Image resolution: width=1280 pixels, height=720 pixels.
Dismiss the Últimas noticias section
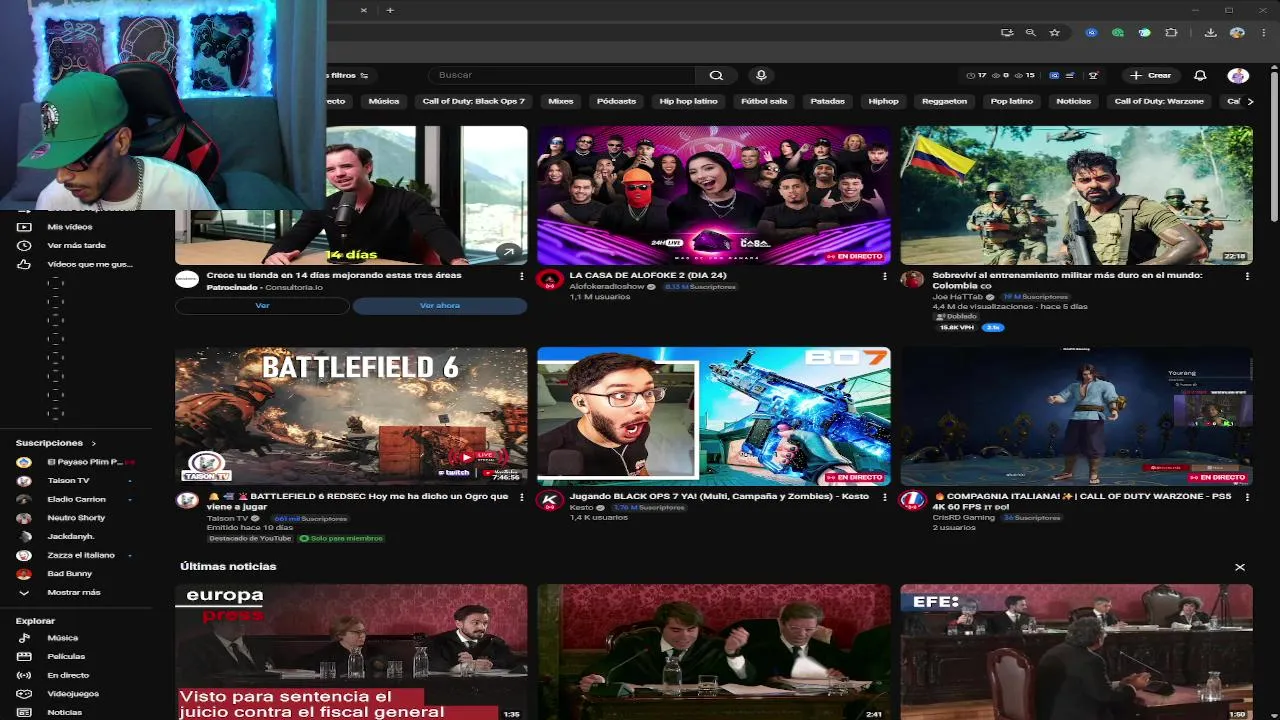tap(1240, 567)
